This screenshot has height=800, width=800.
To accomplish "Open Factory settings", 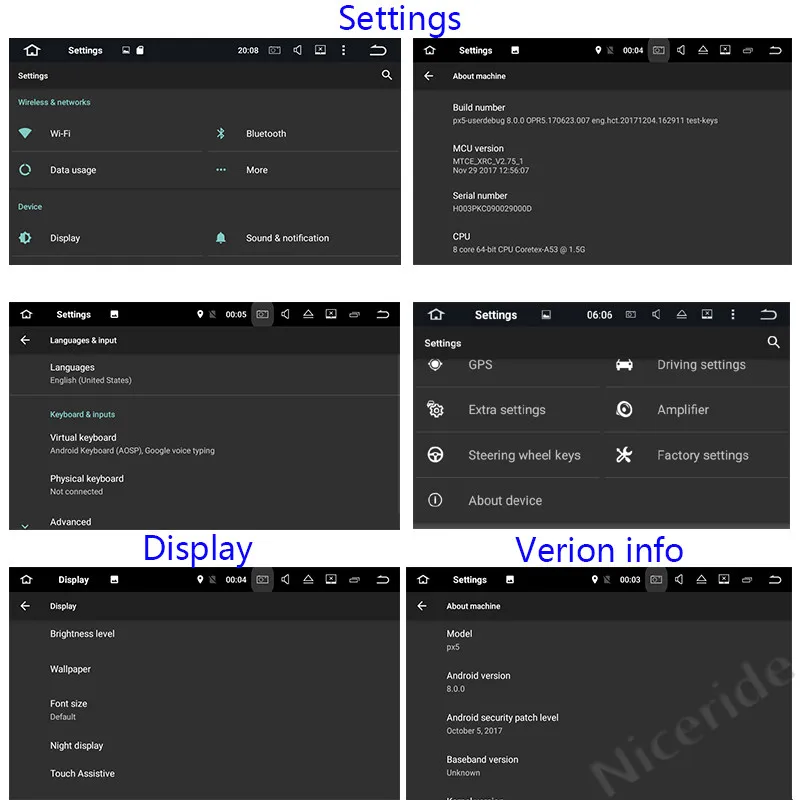I will pyautogui.click(x=697, y=455).
